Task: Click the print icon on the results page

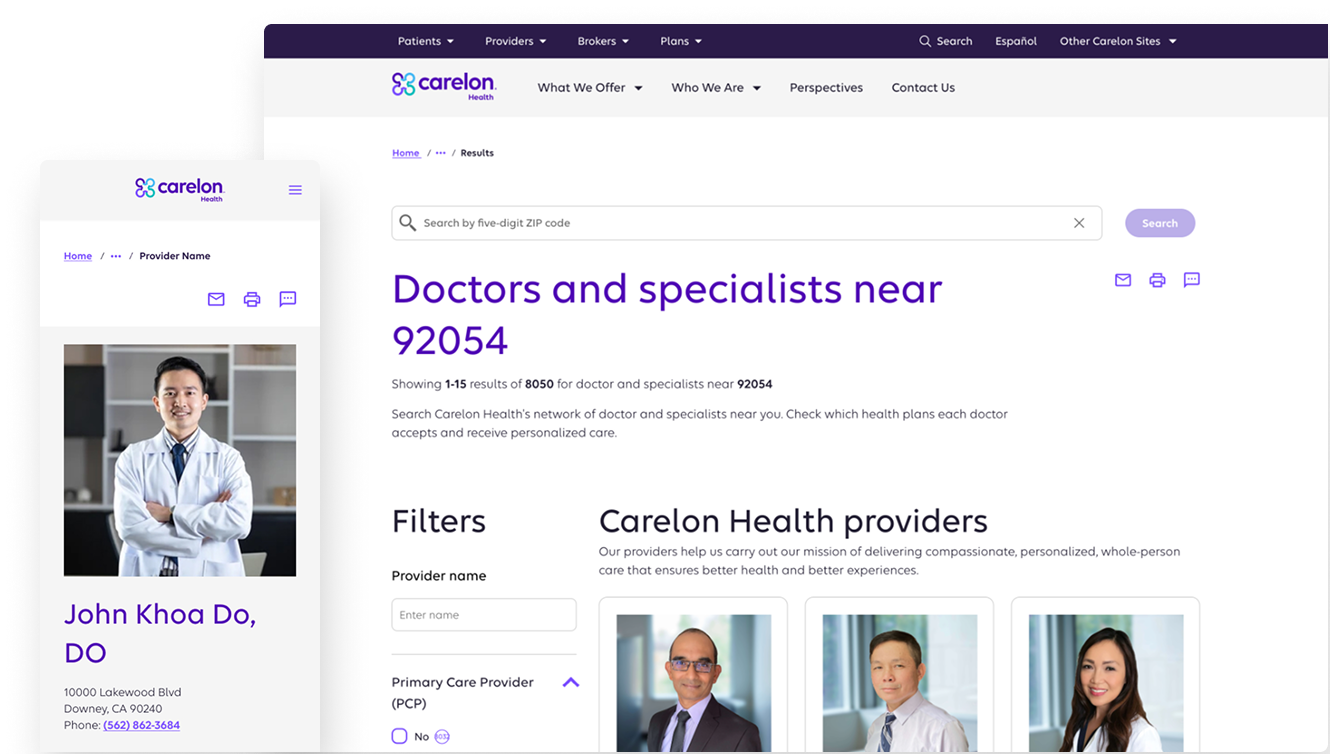Action: 1157,280
